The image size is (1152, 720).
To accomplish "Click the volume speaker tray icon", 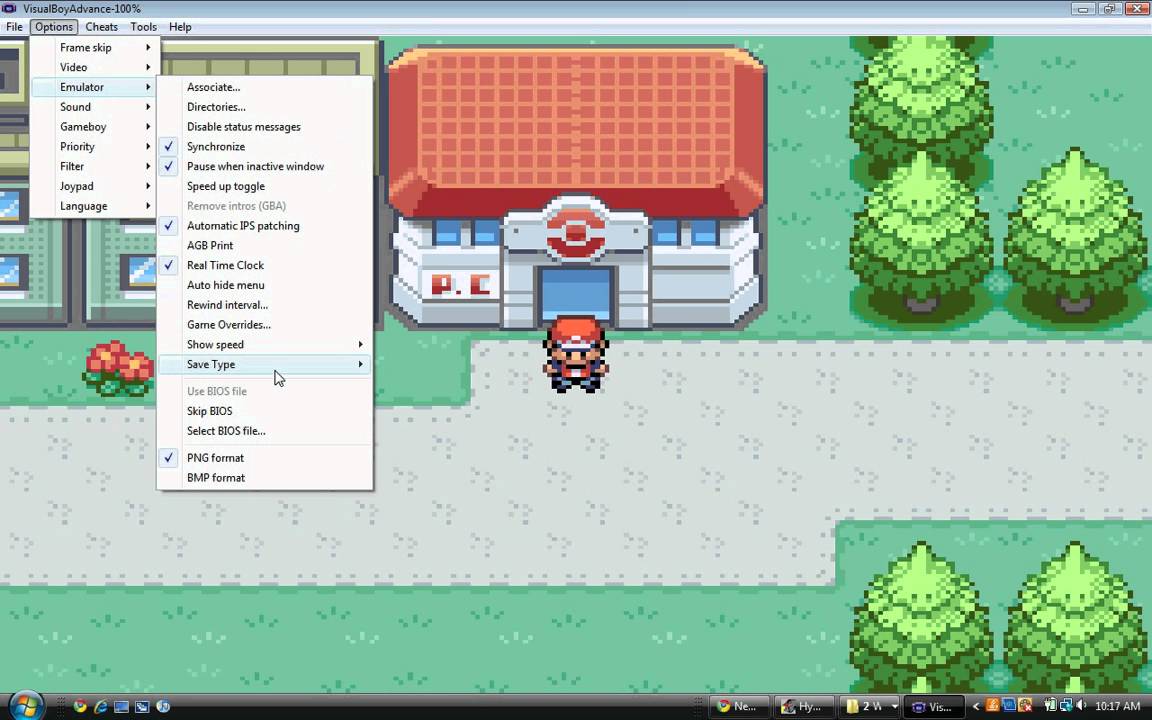I will point(1081,706).
